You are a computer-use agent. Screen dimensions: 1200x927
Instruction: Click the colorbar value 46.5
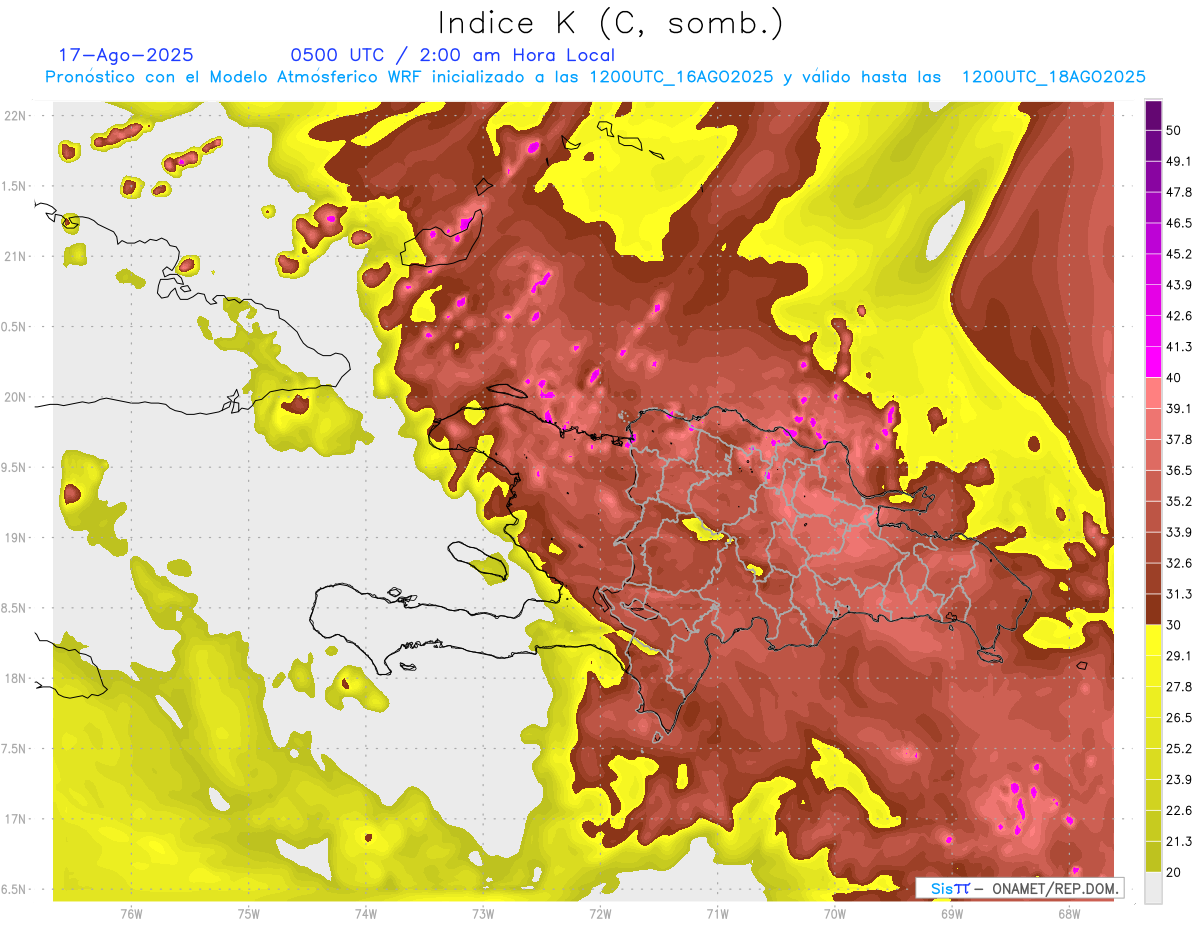[1179, 223]
